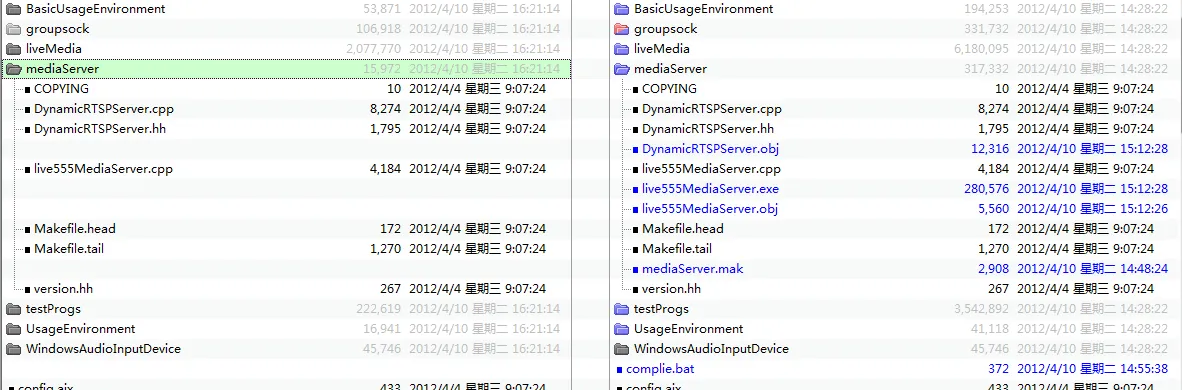Click the right mediaServer size value 317,332

[x=986, y=69]
